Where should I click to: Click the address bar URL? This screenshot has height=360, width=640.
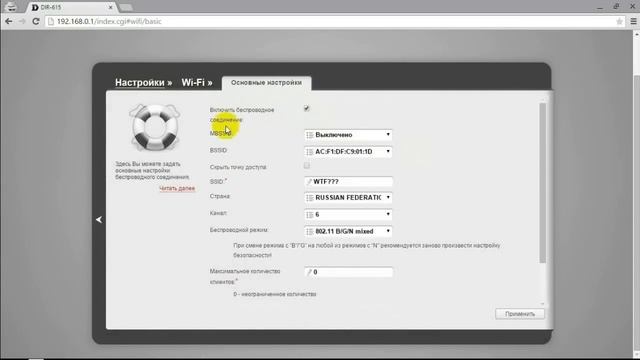click(x=109, y=21)
